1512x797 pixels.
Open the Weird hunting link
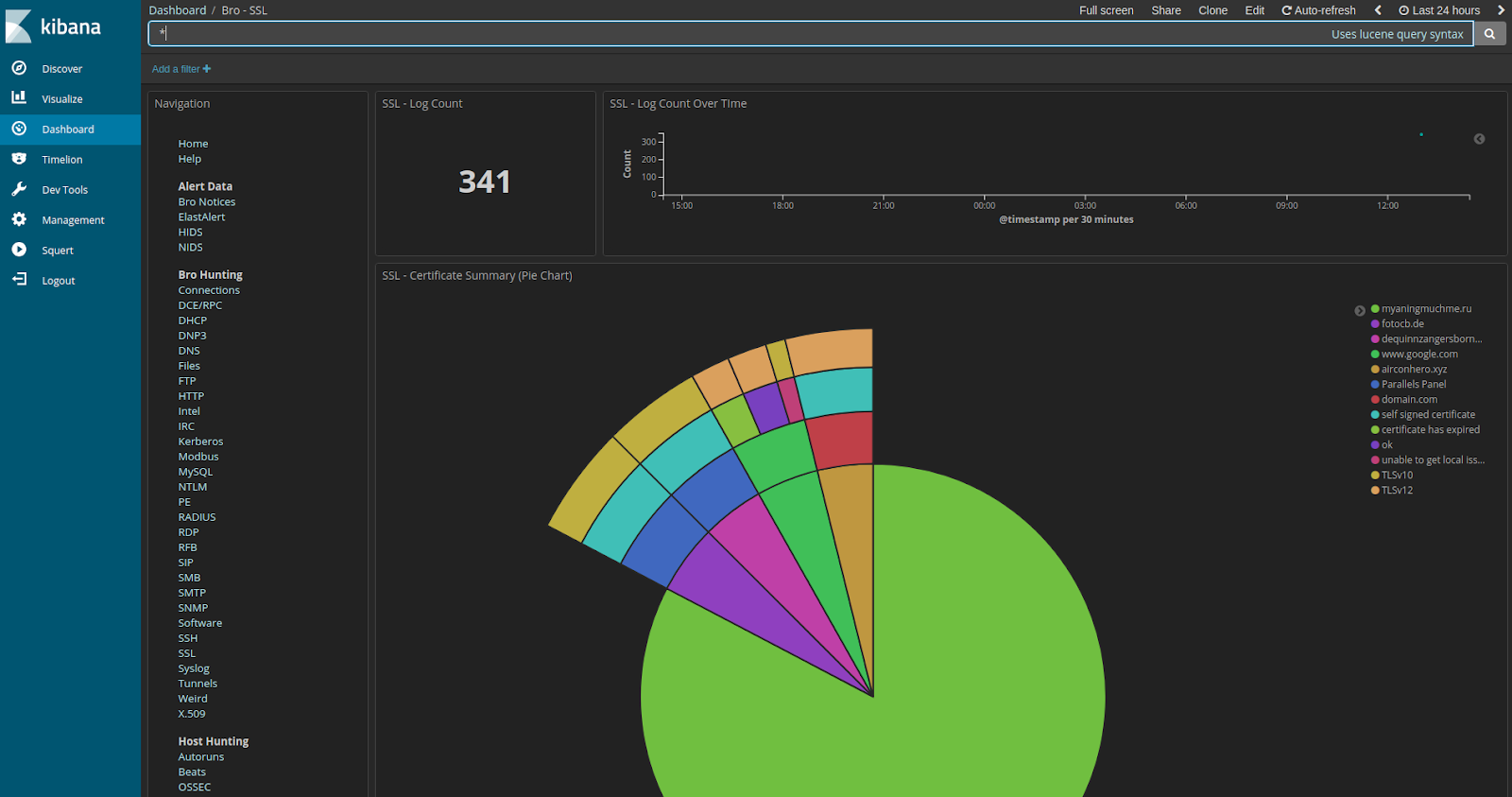point(193,699)
